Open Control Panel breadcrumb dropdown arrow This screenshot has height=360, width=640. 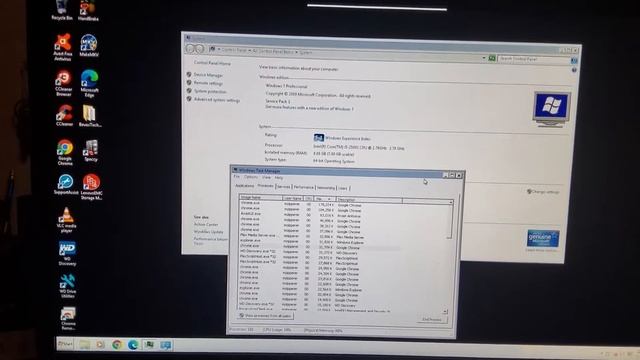tap(249, 50)
